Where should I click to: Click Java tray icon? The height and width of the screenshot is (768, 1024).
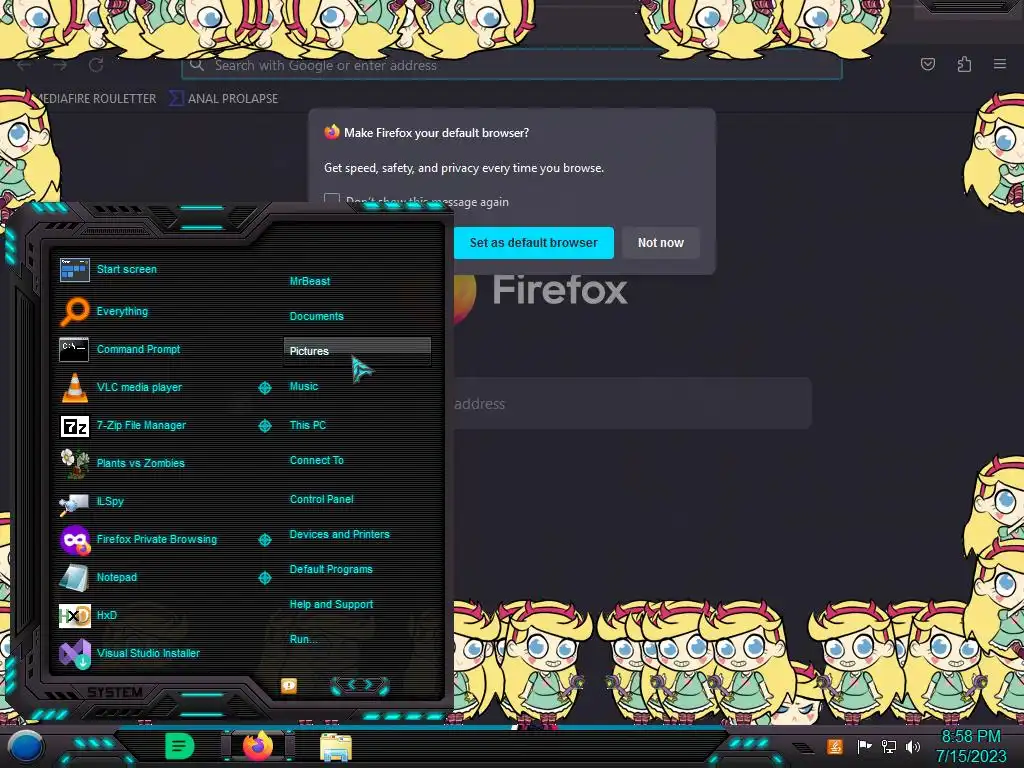click(x=835, y=746)
